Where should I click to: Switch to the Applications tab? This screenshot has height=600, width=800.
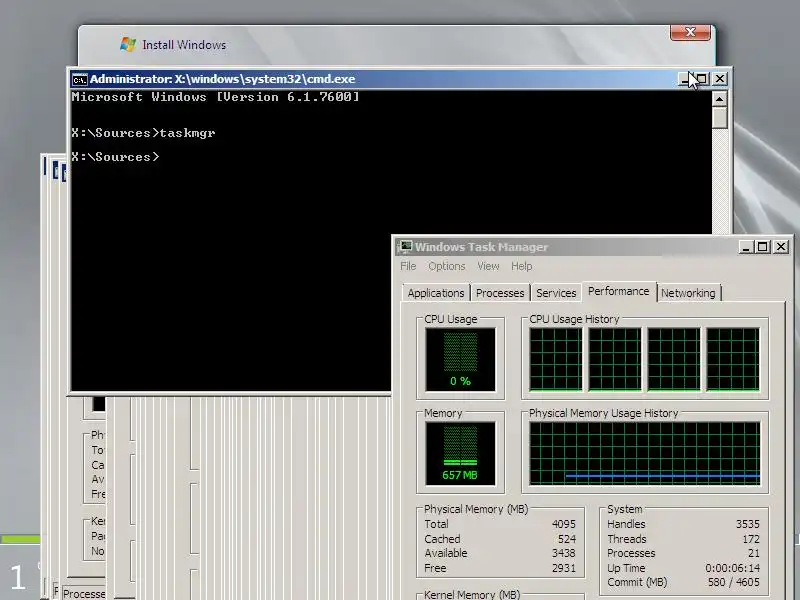(x=436, y=293)
